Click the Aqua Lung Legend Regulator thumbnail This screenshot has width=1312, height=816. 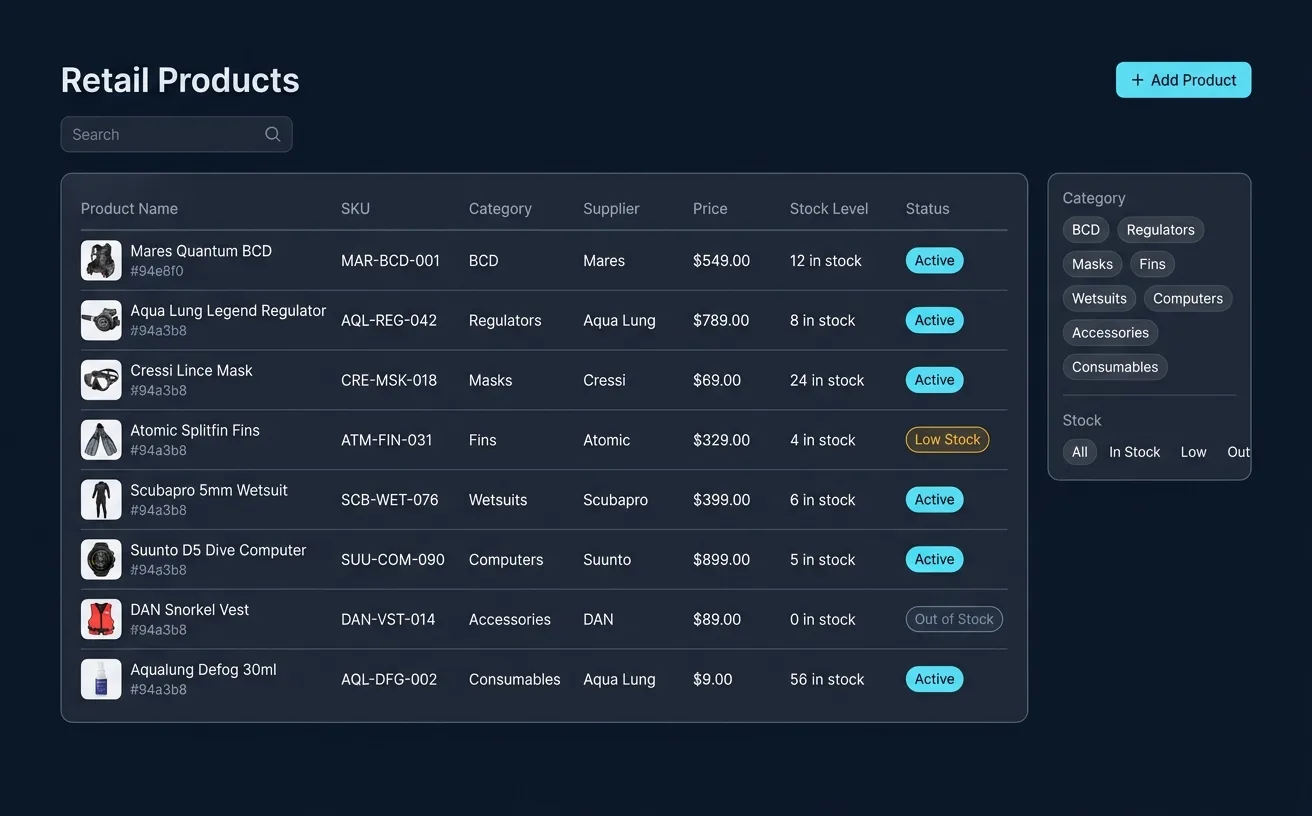(x=101, y=320)
